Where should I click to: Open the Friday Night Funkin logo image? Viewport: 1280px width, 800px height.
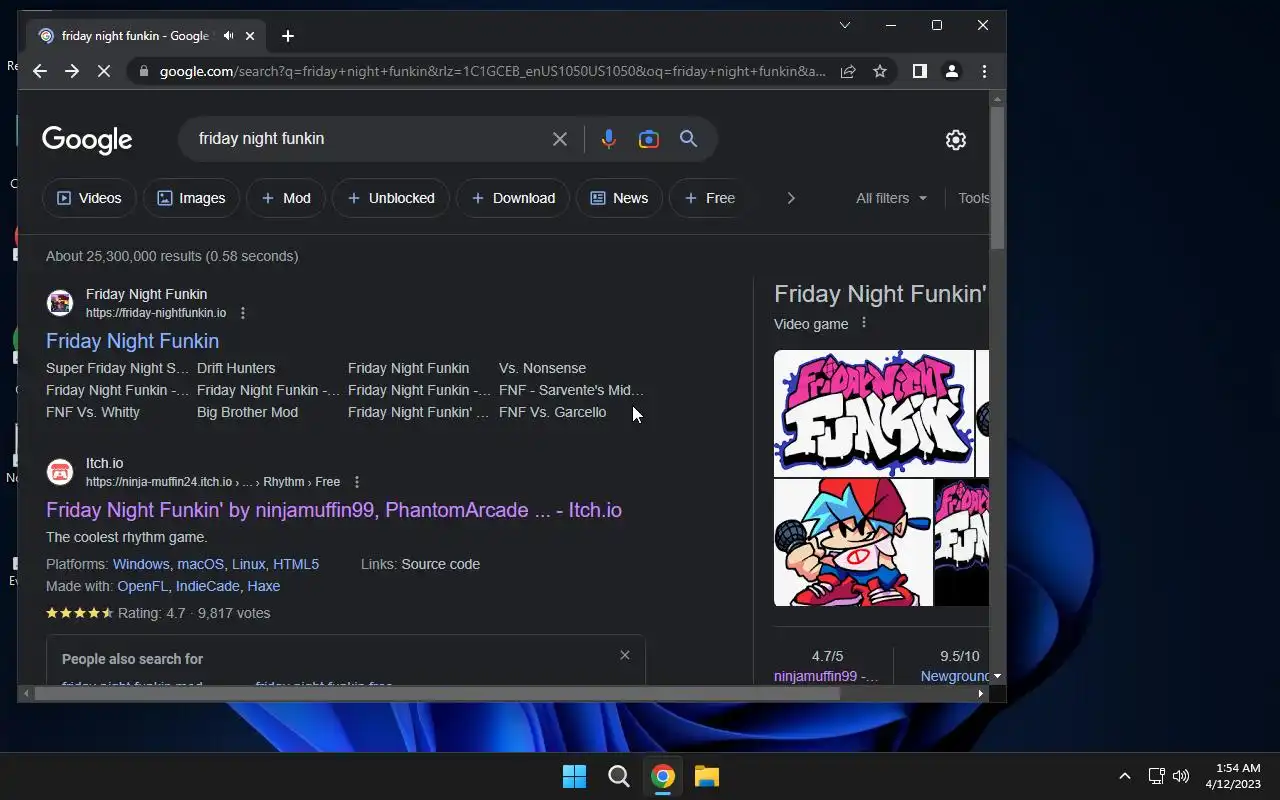click(x=874, y=413)
